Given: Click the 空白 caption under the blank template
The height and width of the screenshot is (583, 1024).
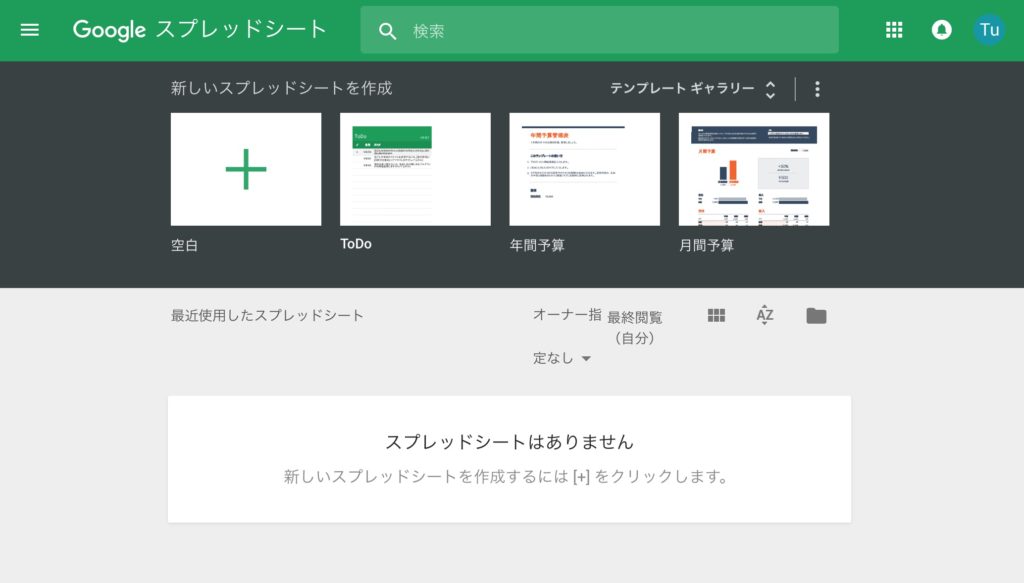Looking at the screenshot, I should click(185, 245).
